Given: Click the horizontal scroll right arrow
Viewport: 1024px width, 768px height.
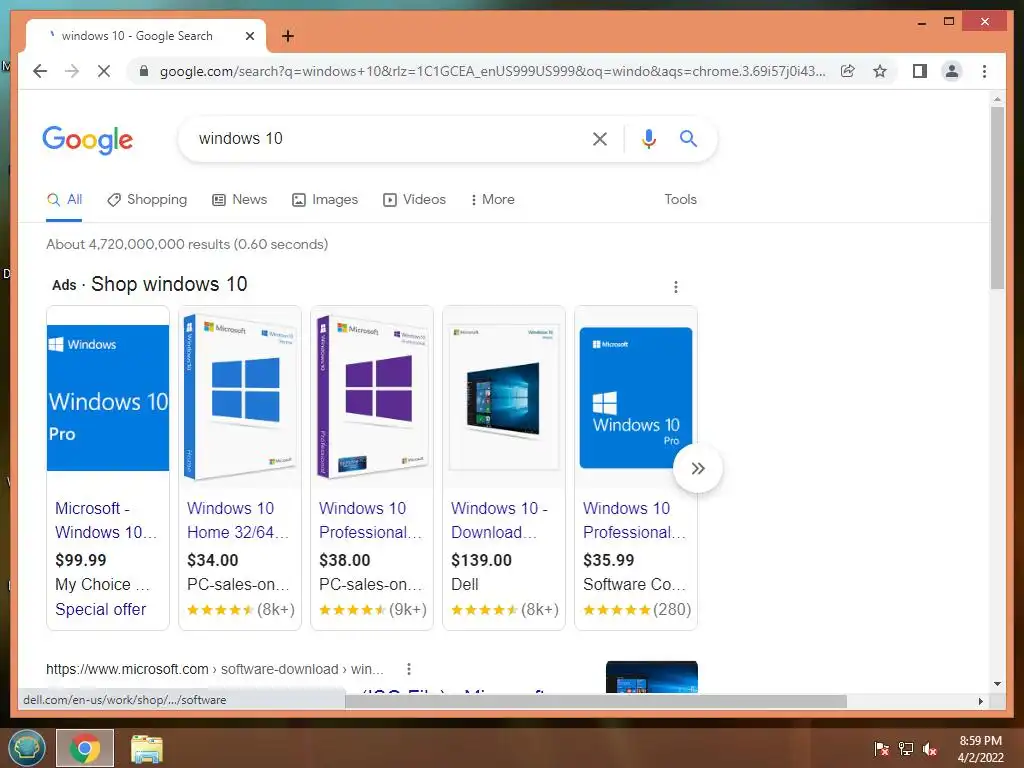Looking at the screenshot, I should point(980,701).
